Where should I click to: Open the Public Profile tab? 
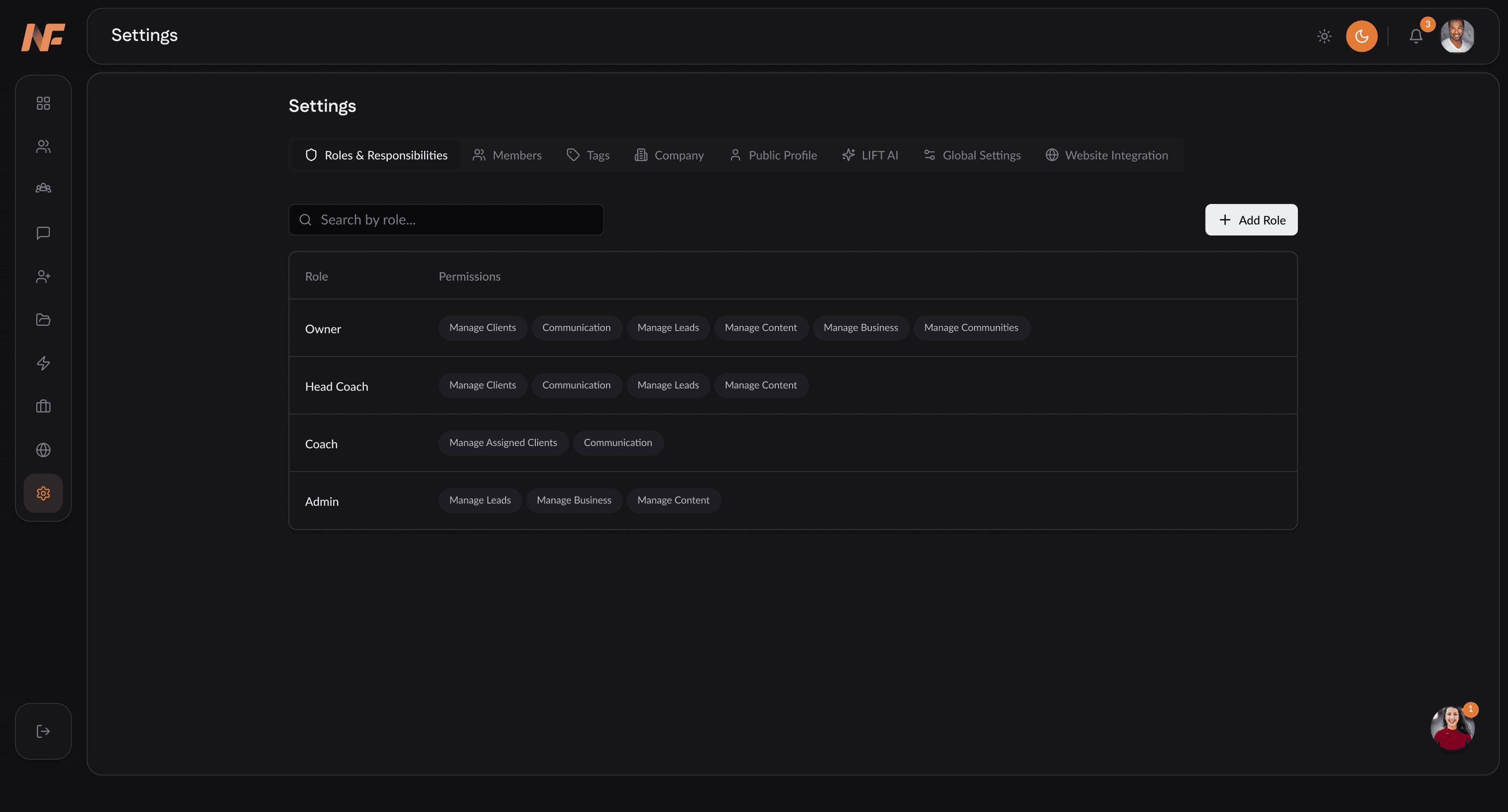coord(773,155)
